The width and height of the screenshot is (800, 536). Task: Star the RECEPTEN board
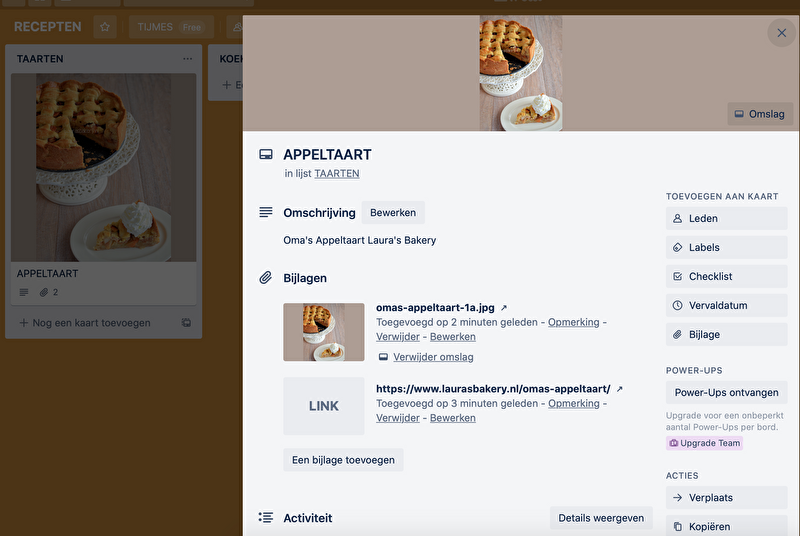point(105,27)
